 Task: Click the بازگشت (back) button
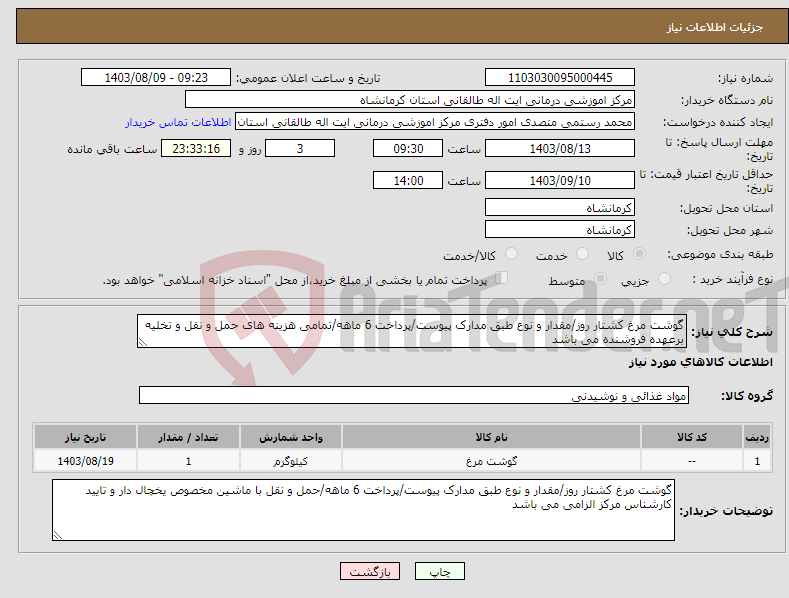370,571
